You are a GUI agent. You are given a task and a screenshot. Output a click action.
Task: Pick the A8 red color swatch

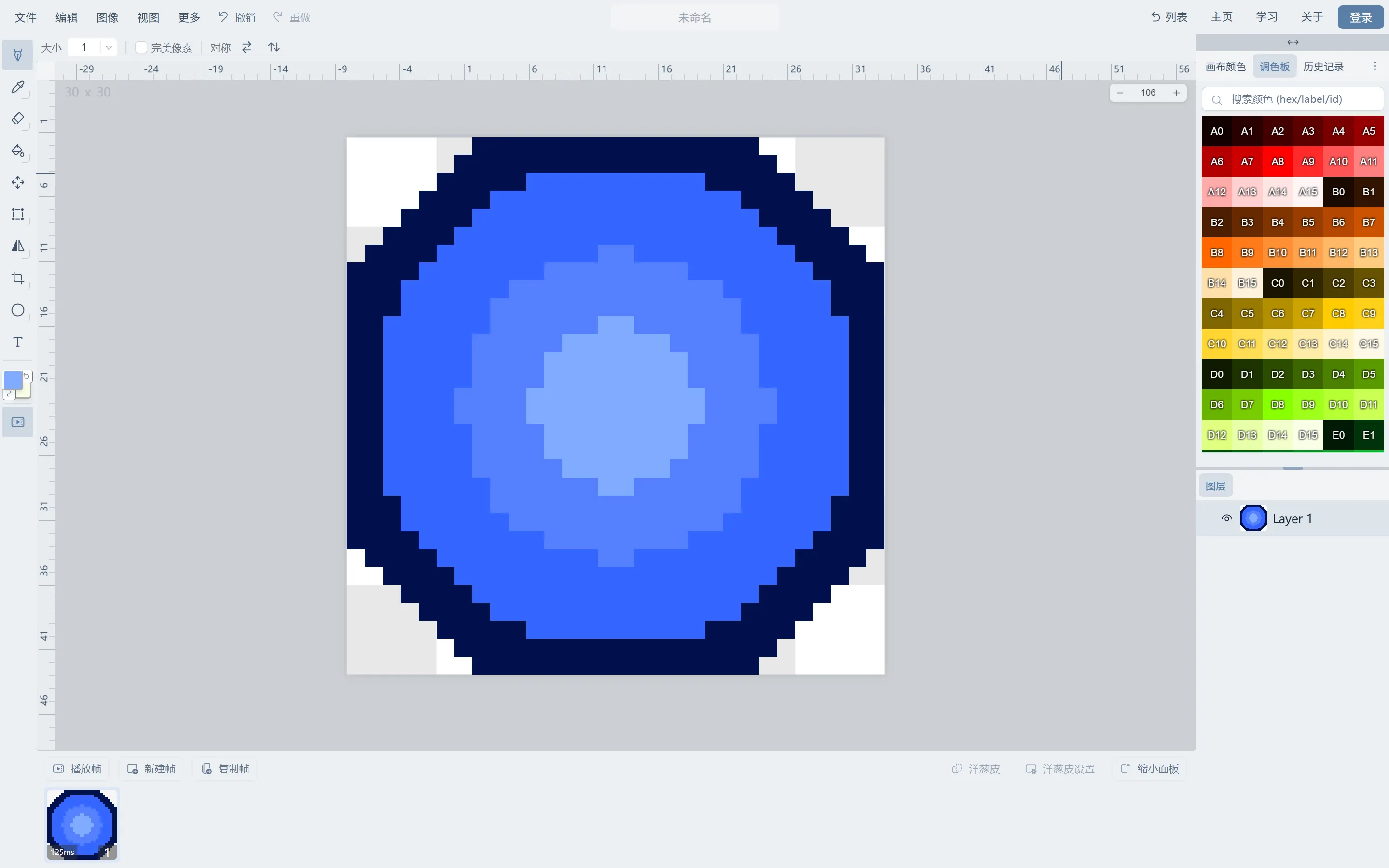click(1278, 161)
